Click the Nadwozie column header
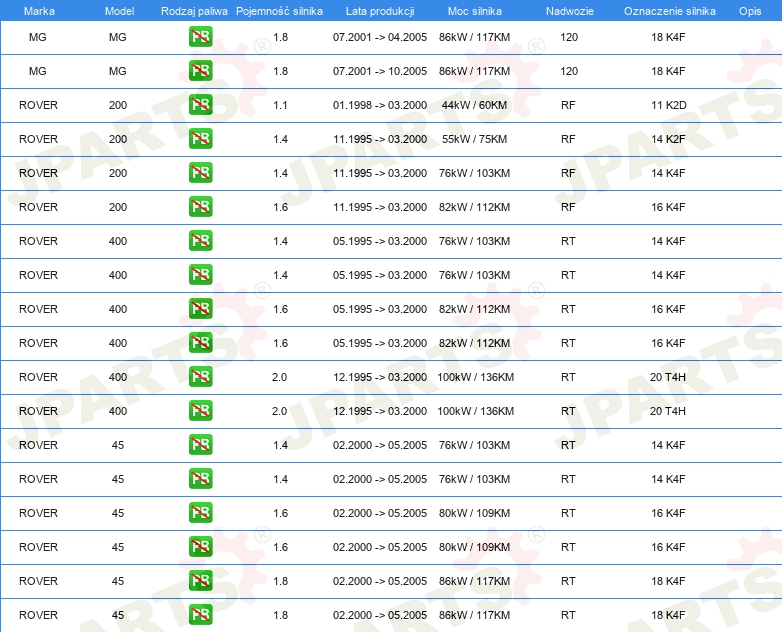The height and width of the screenshot is (632, 782). click(570, 11)
